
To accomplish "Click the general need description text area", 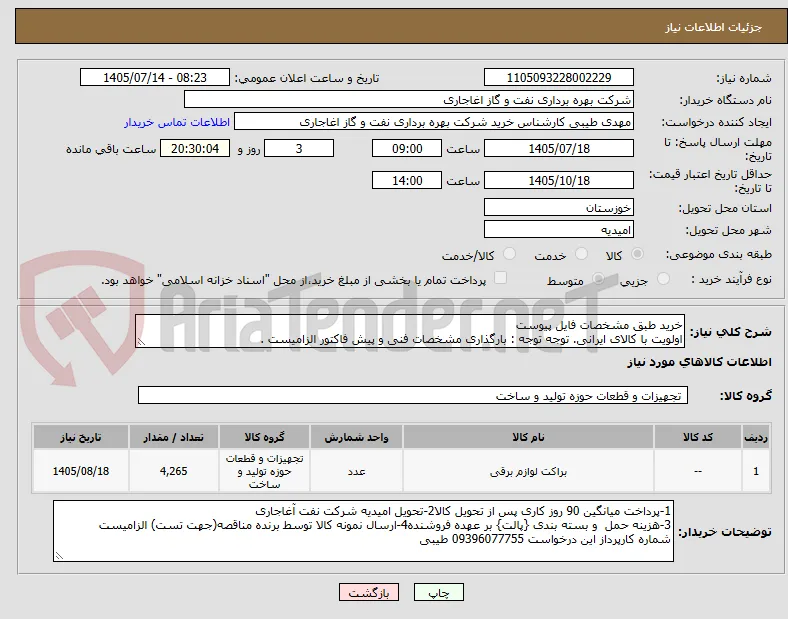I will click(410, 332).
